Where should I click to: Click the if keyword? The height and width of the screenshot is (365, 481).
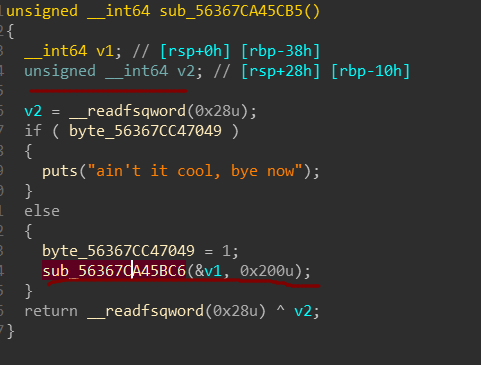pos(33,131)
